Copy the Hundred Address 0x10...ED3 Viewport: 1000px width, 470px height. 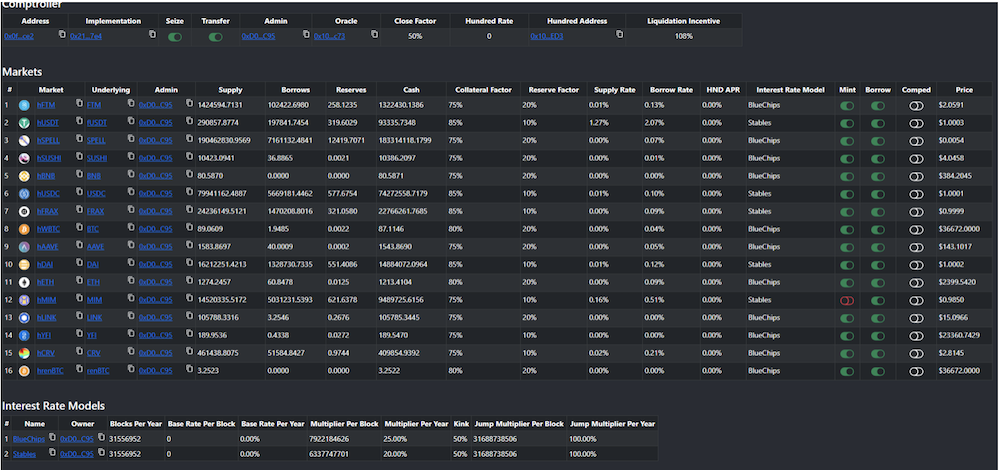coord(619,34)
